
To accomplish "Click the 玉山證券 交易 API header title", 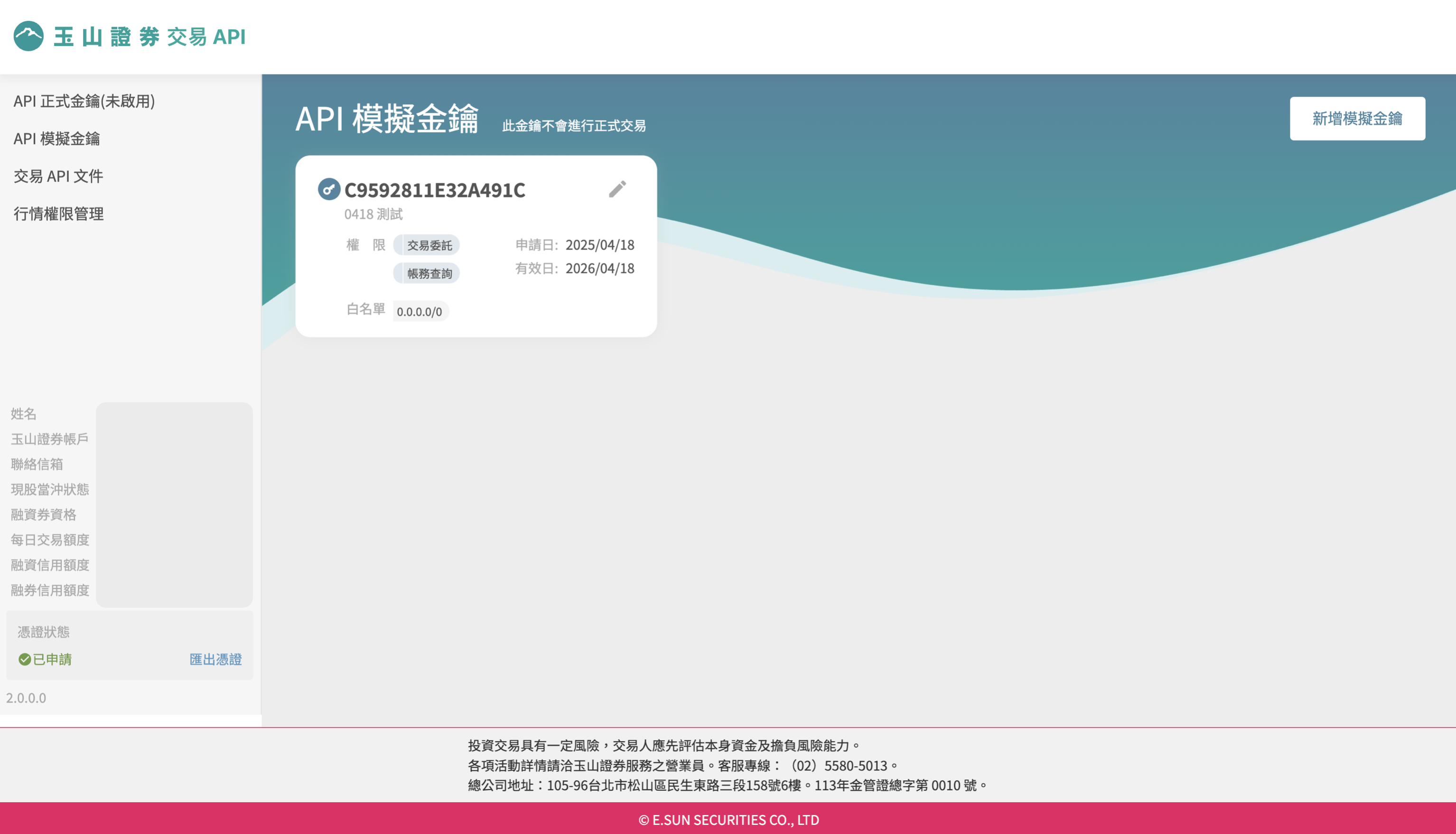I will [150, 37].
